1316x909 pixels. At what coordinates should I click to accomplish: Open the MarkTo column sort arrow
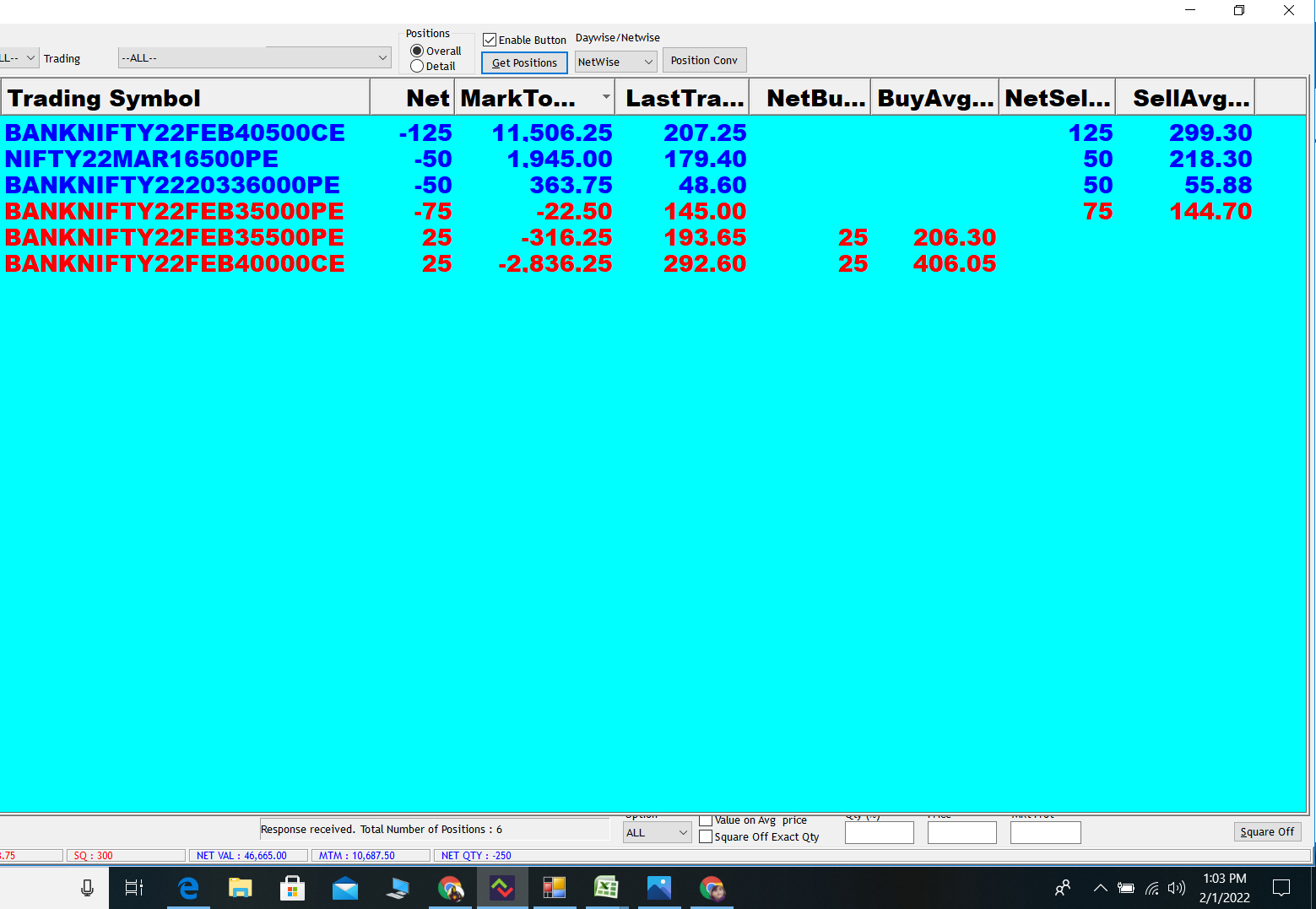point(606,97)
